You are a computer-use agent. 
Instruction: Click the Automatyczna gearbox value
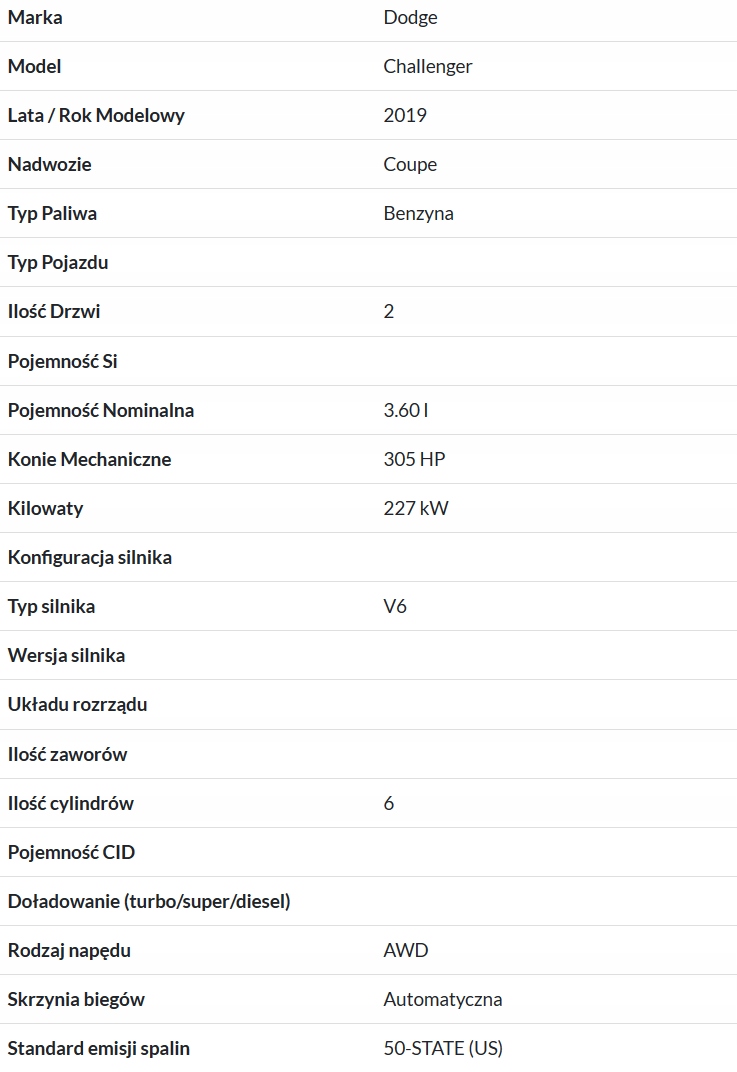coord(442,999)
